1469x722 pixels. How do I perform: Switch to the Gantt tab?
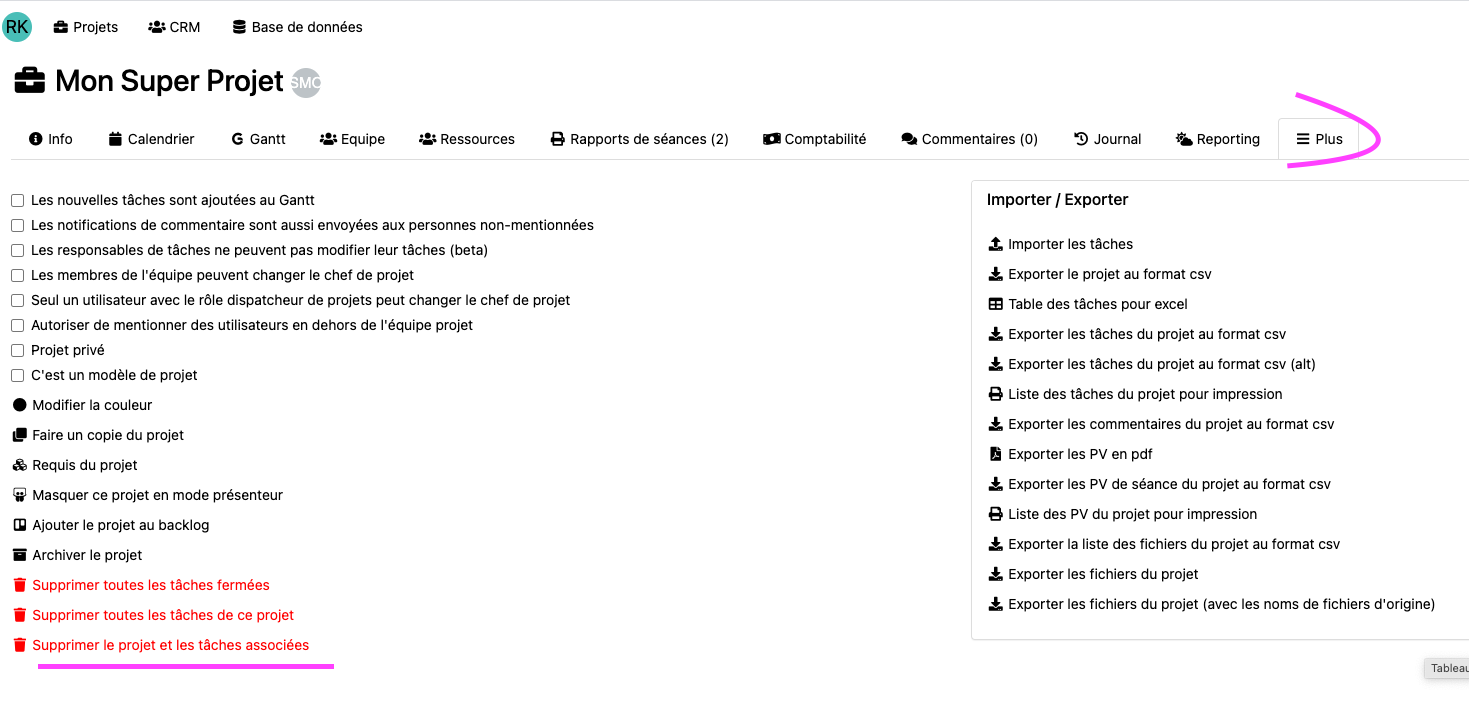click(x=258, y=139)
